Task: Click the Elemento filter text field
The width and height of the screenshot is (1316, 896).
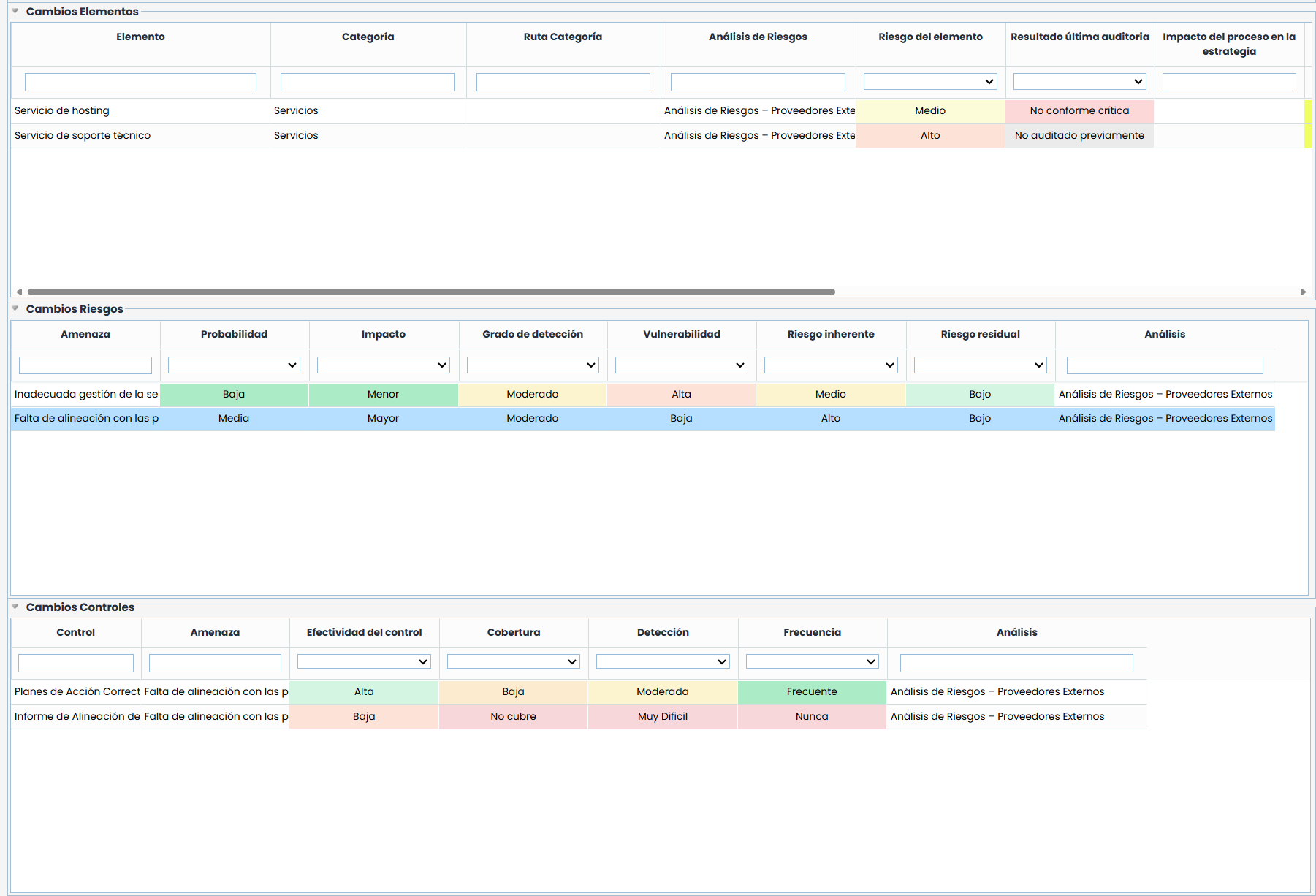Action: 140,82
